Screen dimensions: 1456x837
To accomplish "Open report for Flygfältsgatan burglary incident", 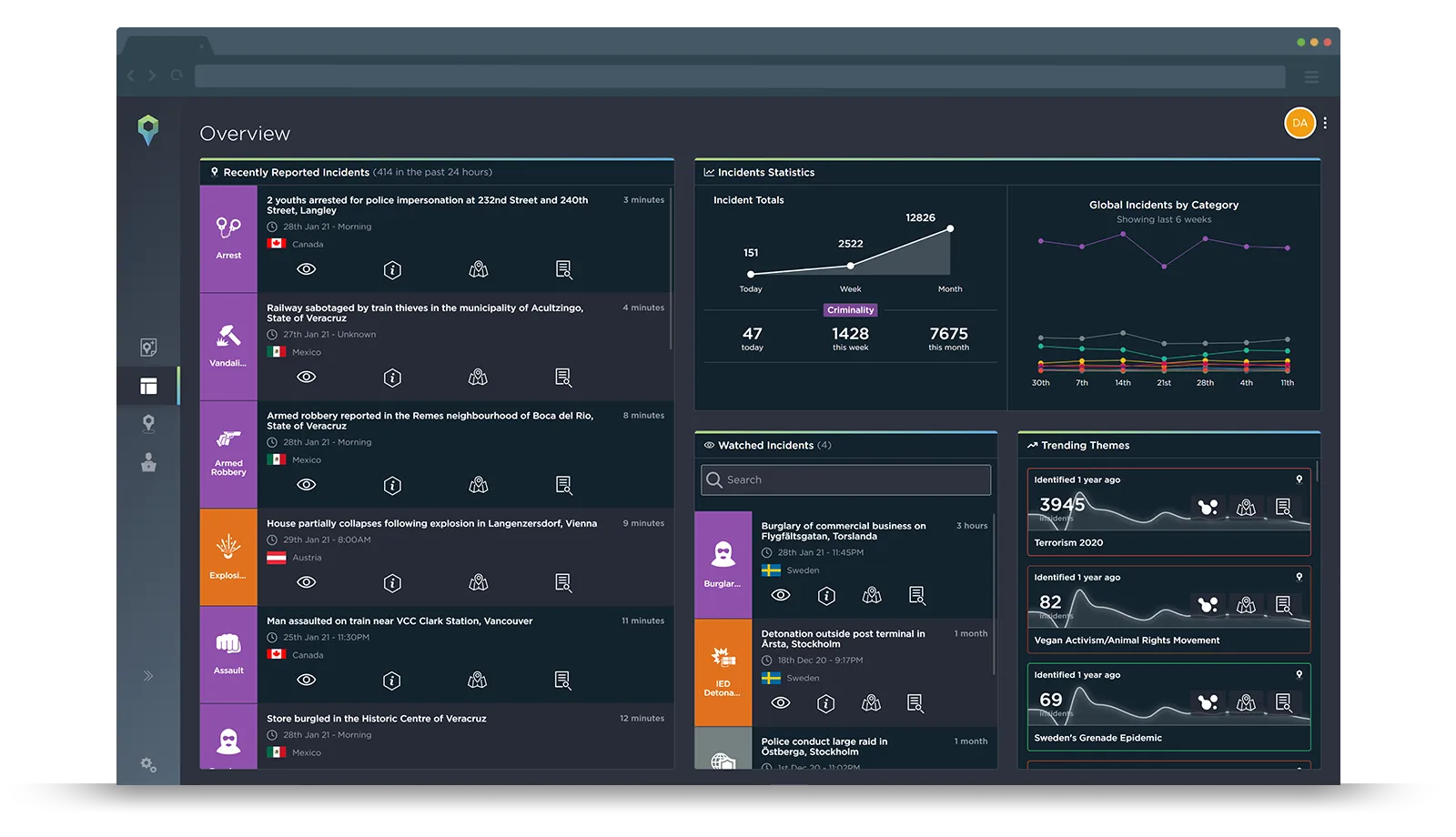I will (x=917, y=595).
